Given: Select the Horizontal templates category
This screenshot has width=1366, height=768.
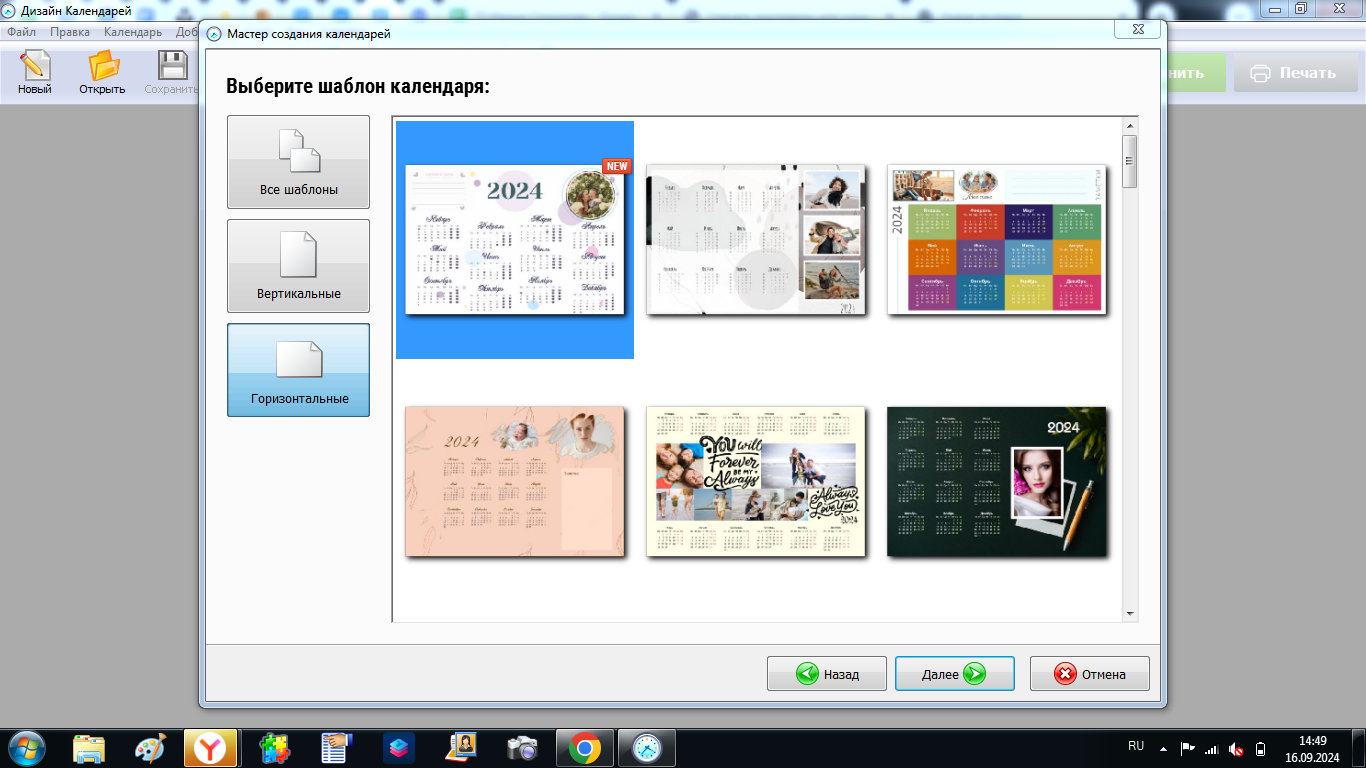Looking at the screenshot, I should (x=298, y=370).
